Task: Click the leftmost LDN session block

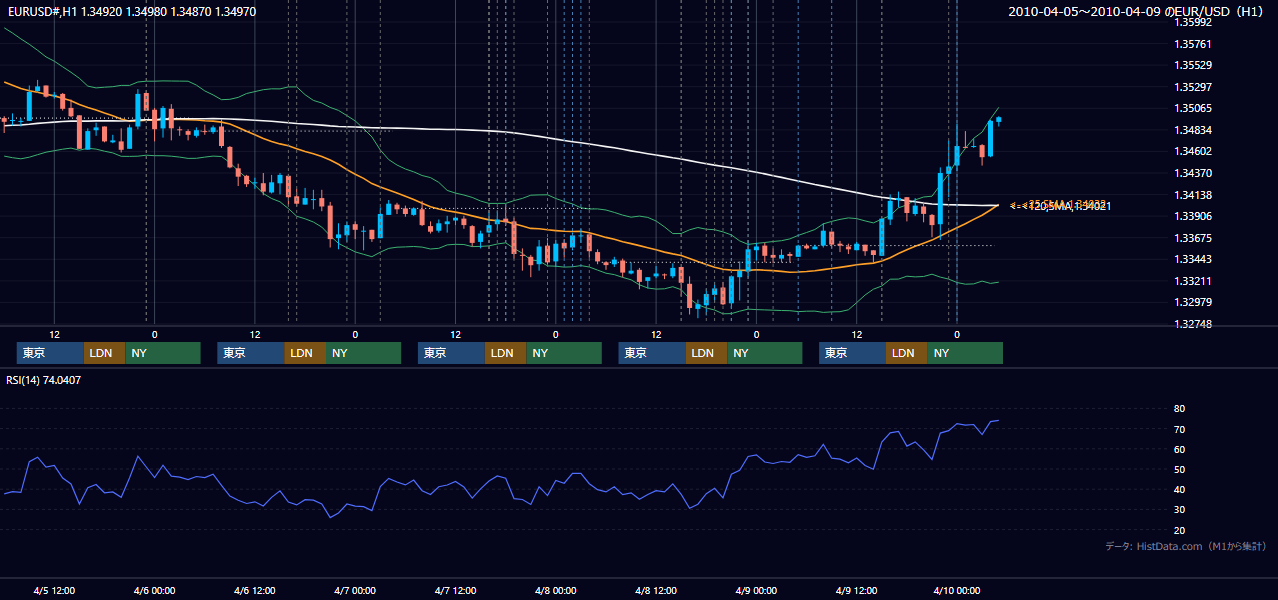Action: (105, 353)
